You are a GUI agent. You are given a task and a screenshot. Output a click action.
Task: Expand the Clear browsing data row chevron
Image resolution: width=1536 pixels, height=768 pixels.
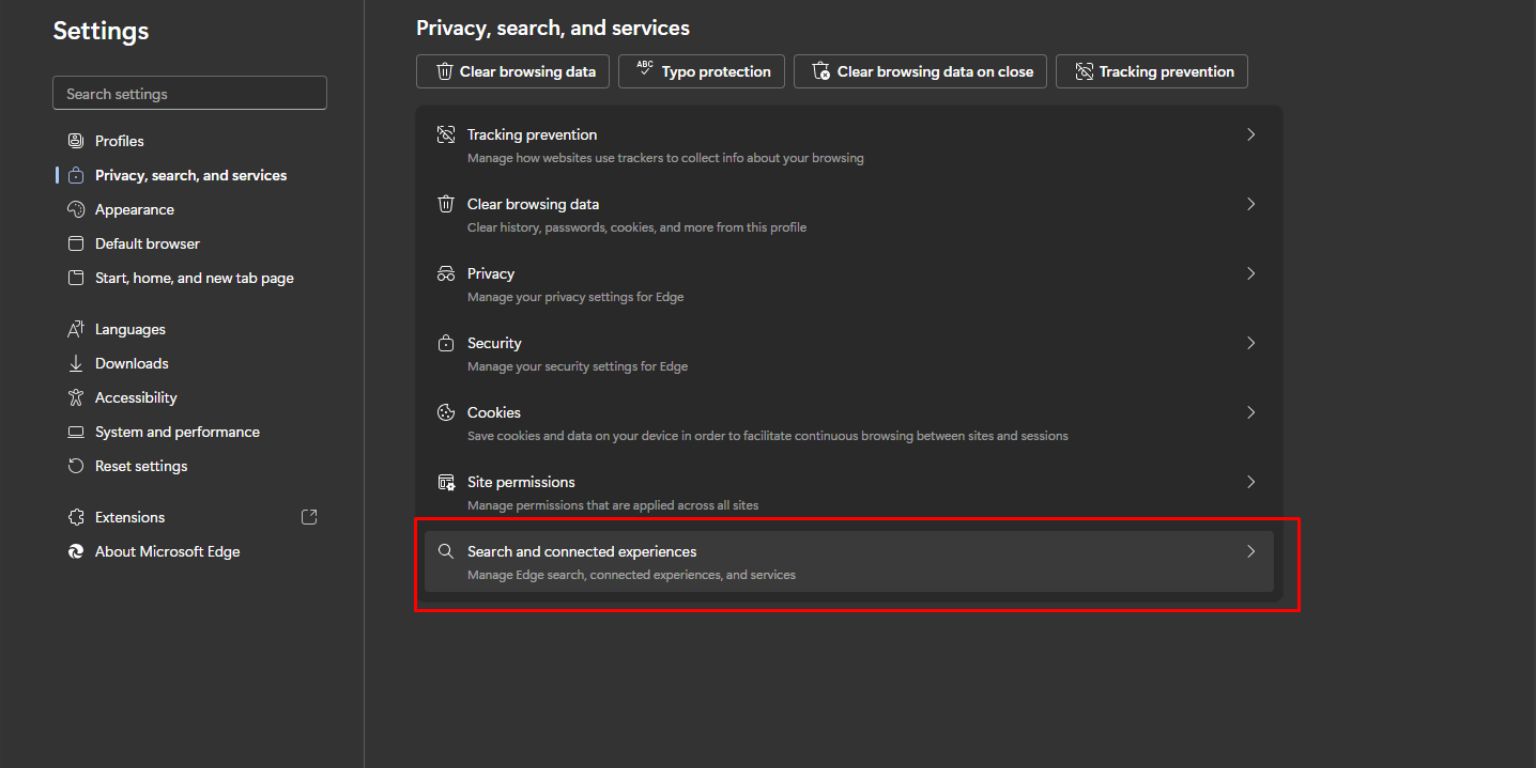point(1250,204)
